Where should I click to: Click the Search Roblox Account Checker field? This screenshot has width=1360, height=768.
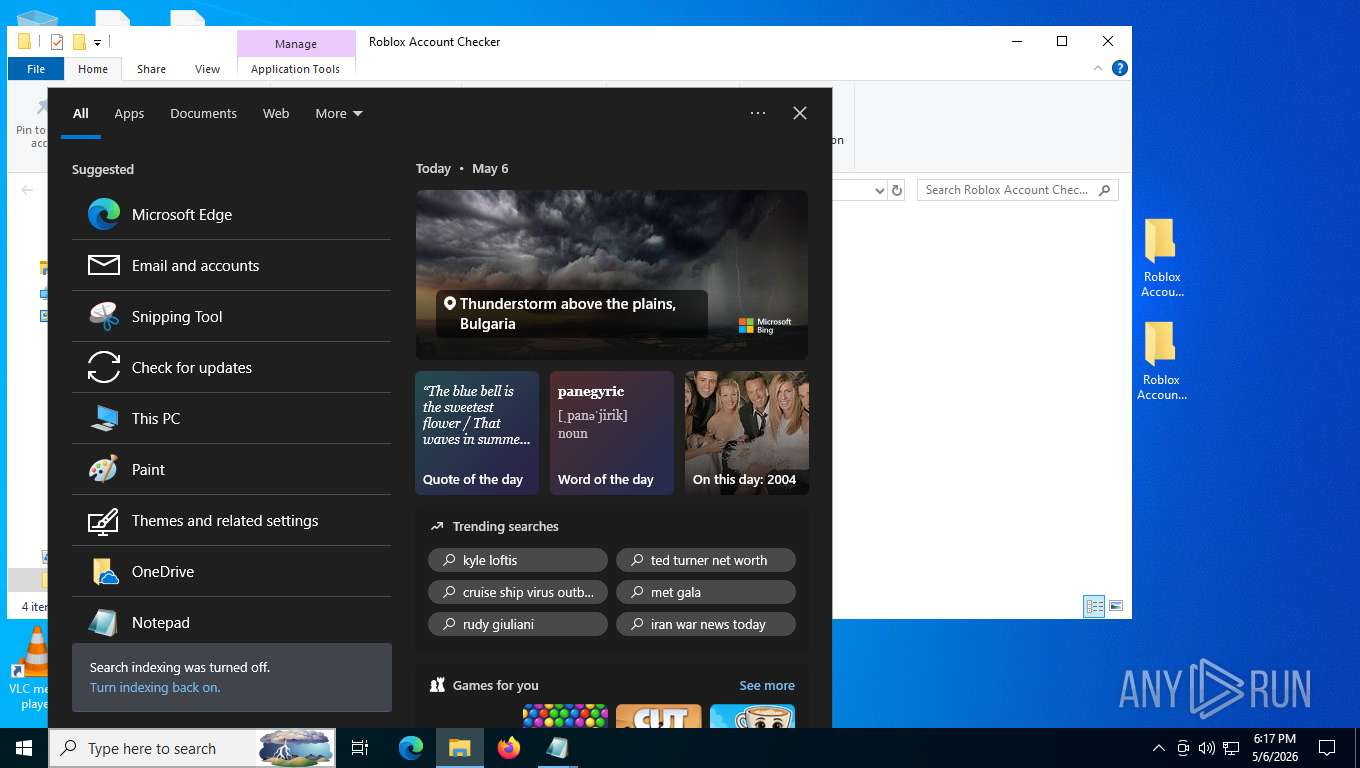coord(1017,190)
